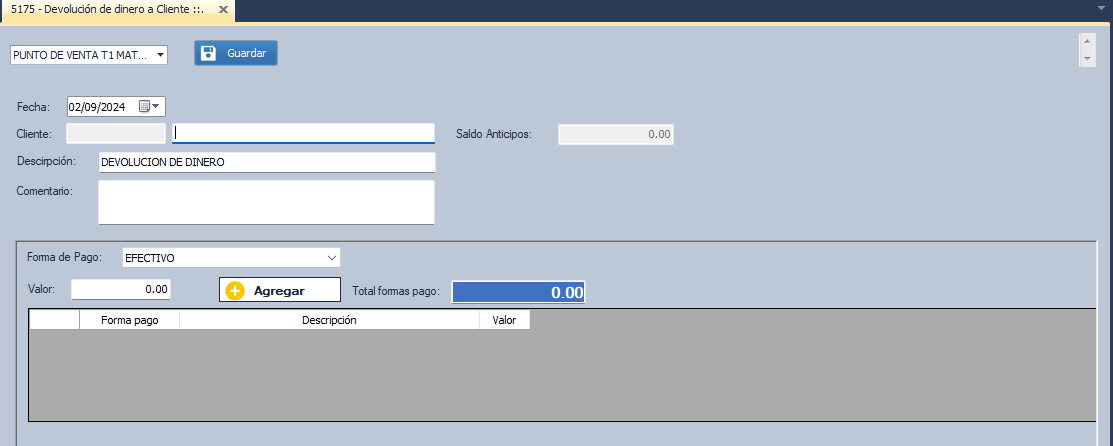Click the Cliente name input field
The image size is (1113, 446).
[x=304, y=133]
